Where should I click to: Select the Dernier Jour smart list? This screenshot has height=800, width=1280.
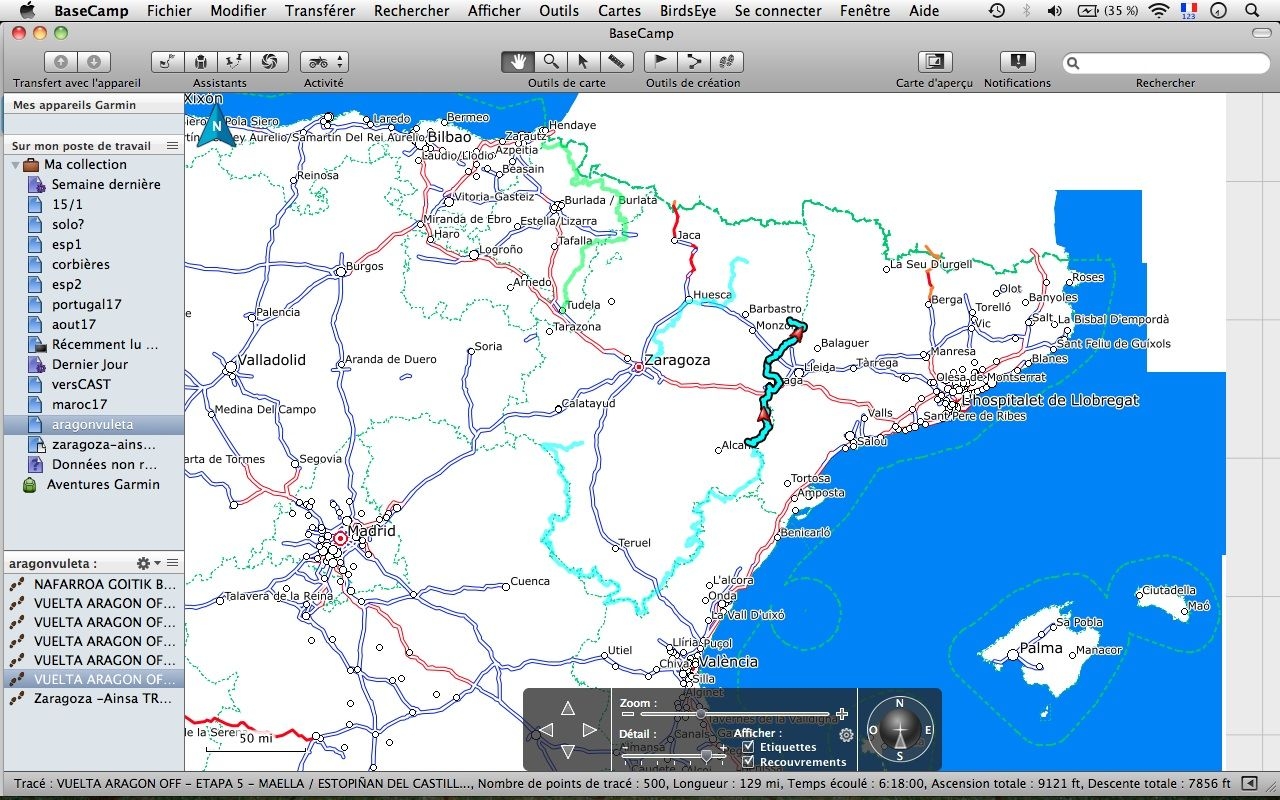pos(94,364)
